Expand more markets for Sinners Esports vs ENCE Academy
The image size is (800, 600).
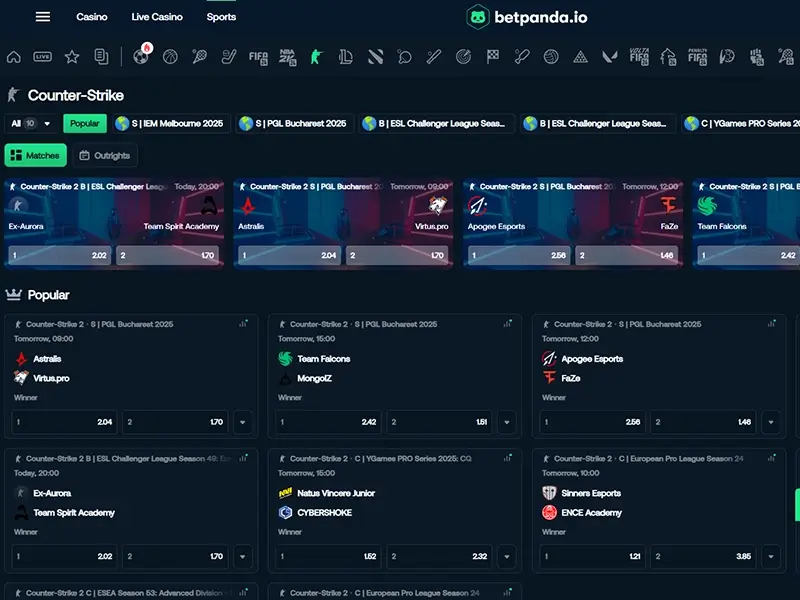click(771, 556)
